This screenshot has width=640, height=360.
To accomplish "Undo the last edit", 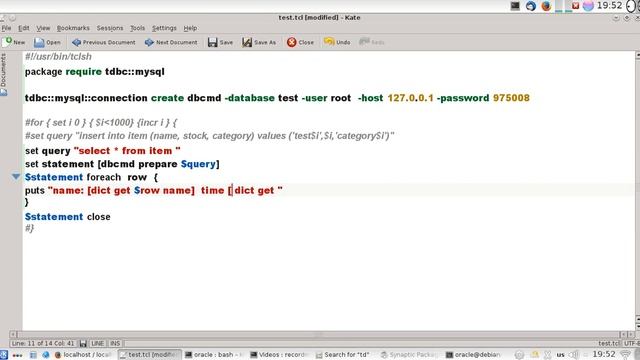I will pyautogui.click(x=337, y=42).
